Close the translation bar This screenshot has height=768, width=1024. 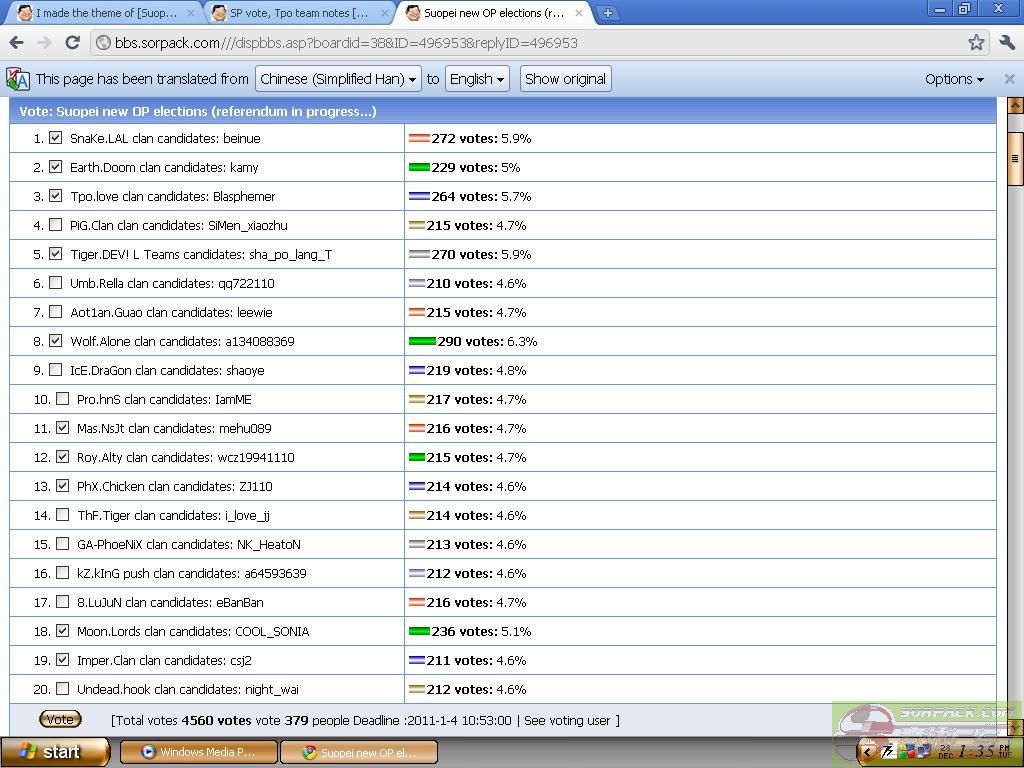click(x=1009, y=79)
